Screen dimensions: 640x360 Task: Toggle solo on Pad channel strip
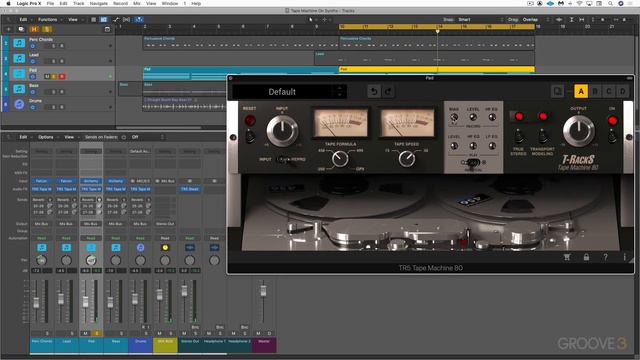point(97,333)
